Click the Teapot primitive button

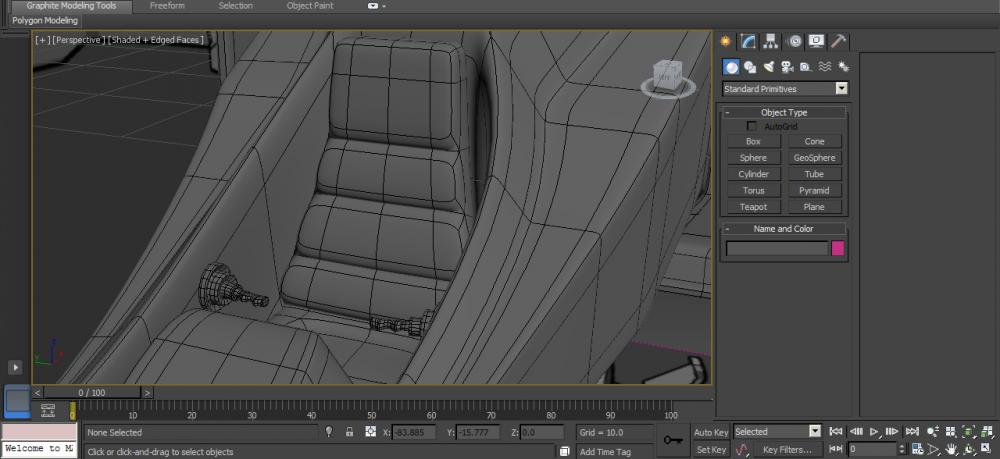pos(753,207)
